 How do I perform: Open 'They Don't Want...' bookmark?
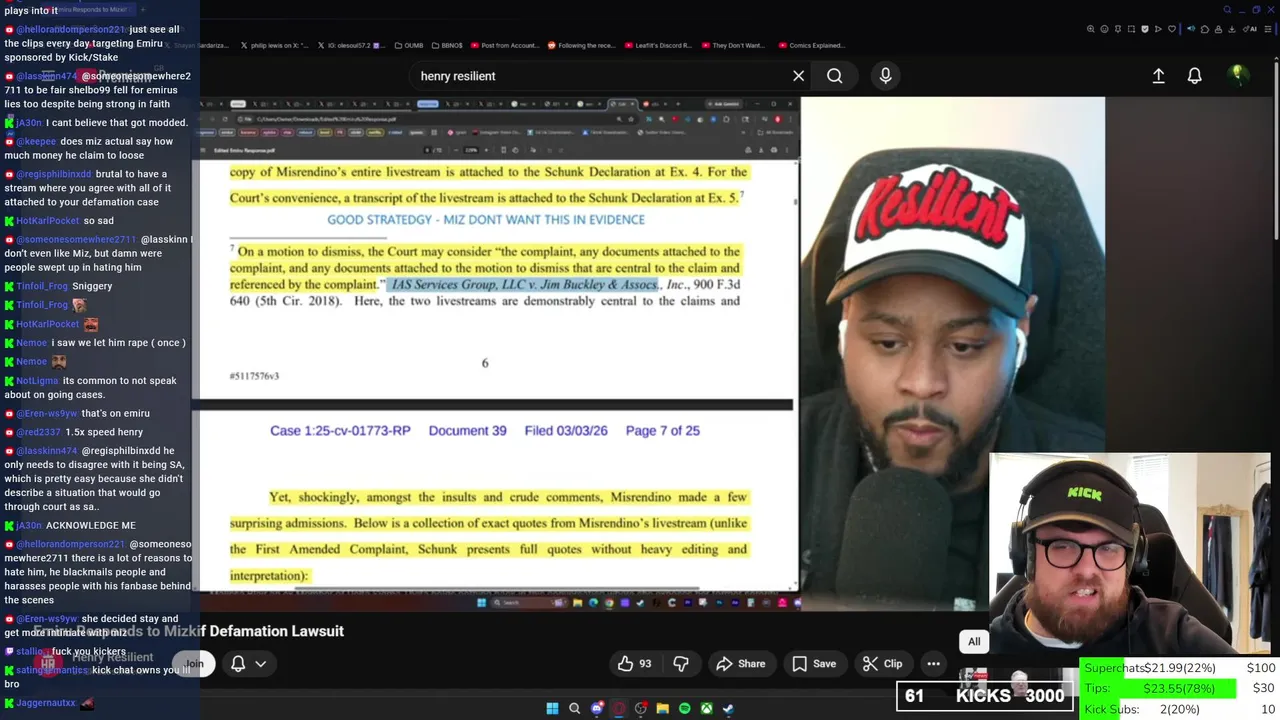733,45
